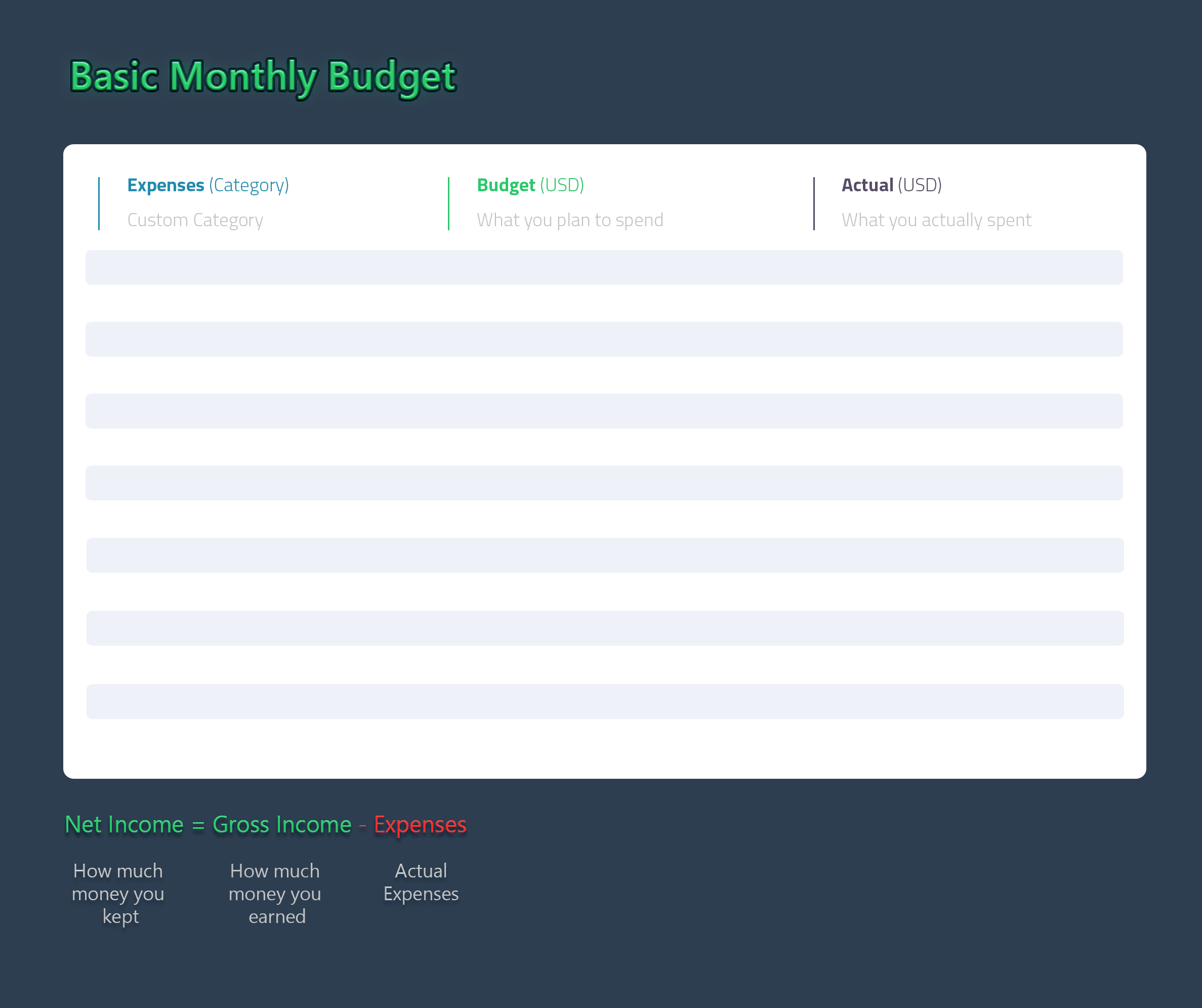Click the Actual Expenses caption
The height and width of the screenshot is (1008, 1202).
[421, 881]
